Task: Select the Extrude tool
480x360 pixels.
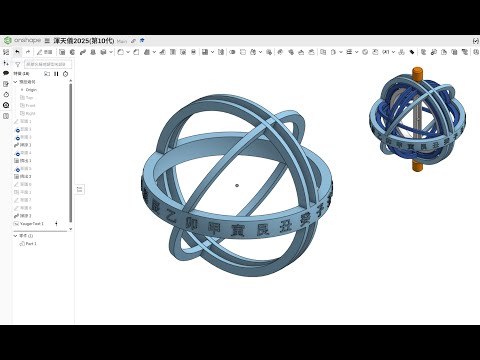Action: pos(62,52)
